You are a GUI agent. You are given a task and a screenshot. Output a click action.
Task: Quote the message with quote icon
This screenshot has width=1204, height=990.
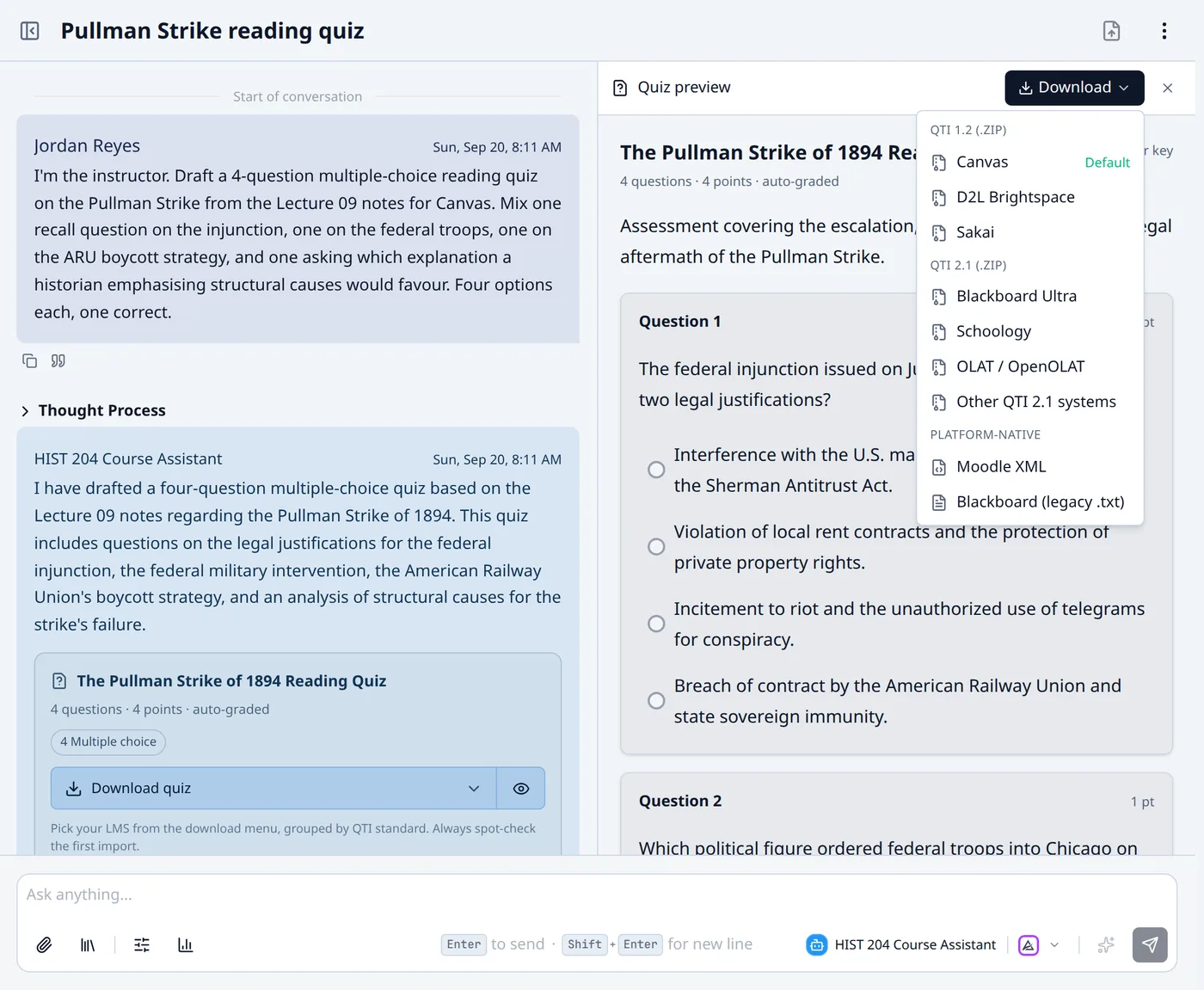(x=58, y=361)
